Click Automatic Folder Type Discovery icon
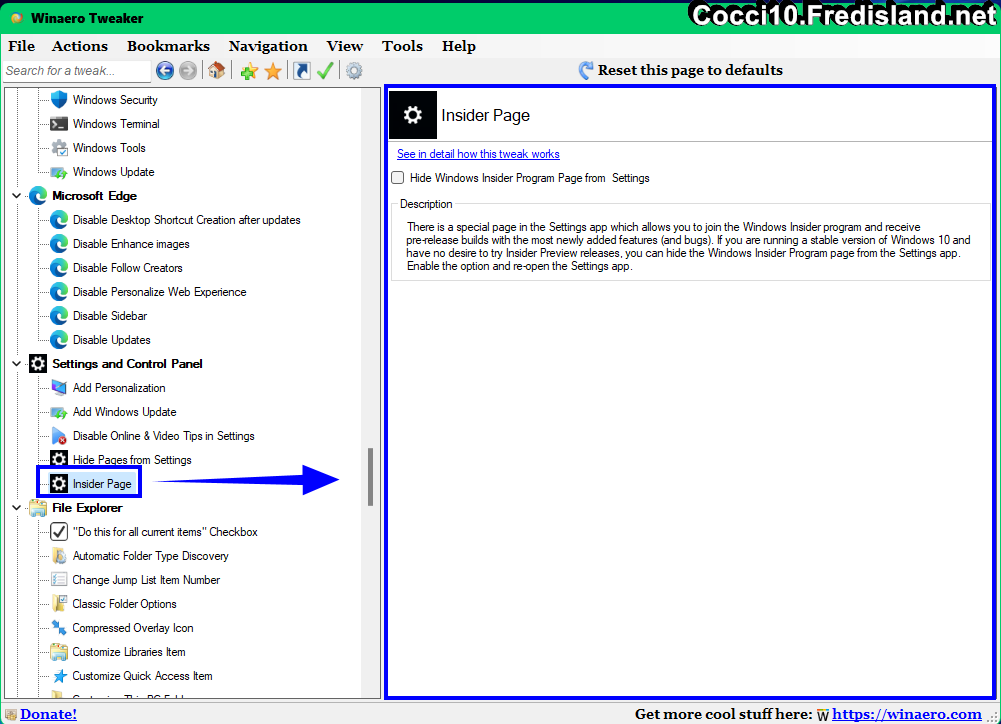The height and width of the screenshot is (724, 1001). click(x=59, y=555)
